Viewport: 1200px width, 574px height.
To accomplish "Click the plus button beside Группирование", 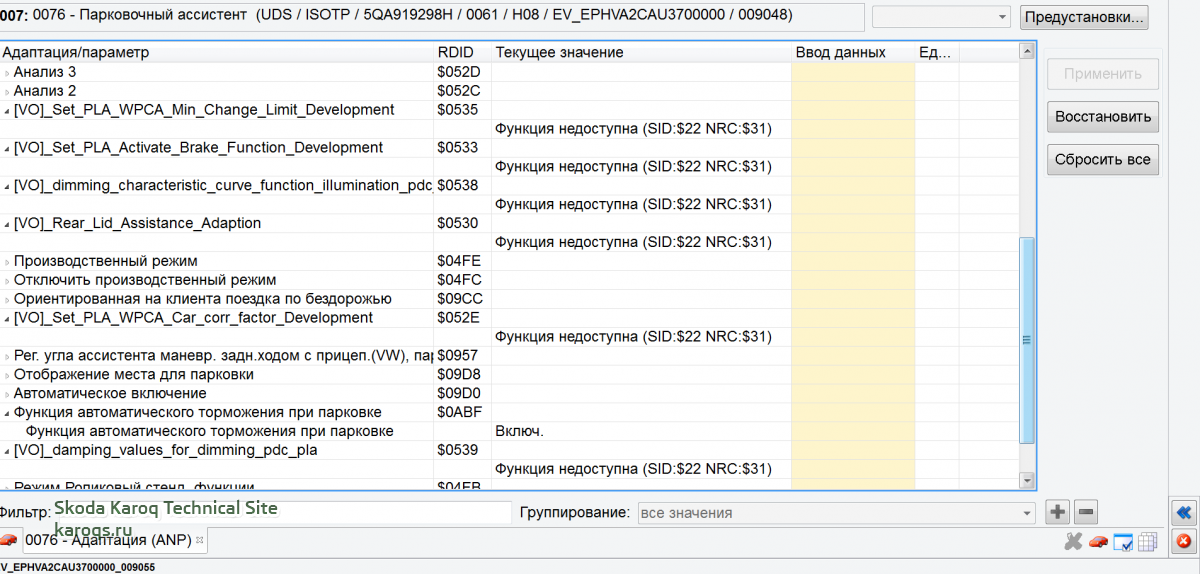I will [1058, 513].
